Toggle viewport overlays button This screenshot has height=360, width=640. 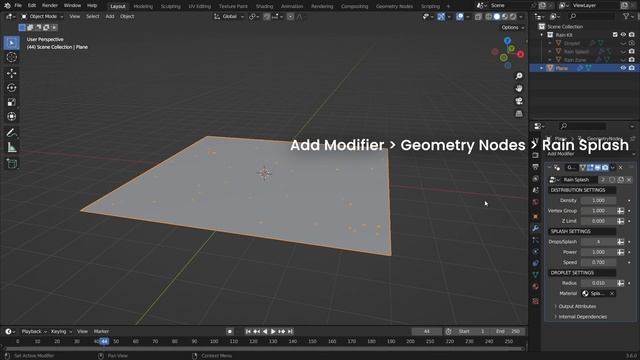click(460, 17)
